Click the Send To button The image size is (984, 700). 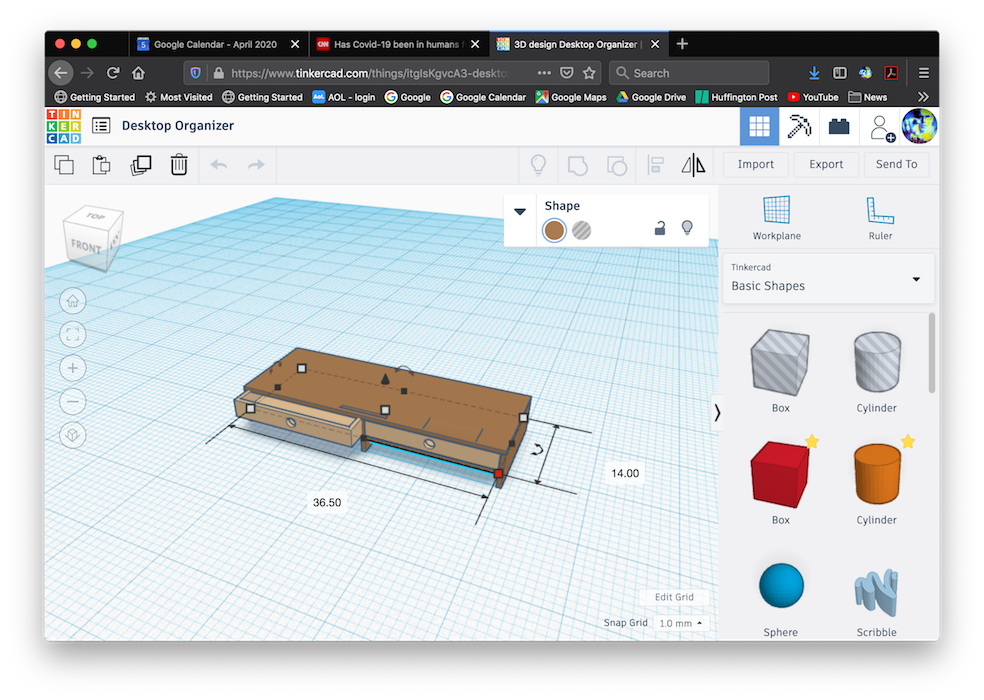point(896,164)
